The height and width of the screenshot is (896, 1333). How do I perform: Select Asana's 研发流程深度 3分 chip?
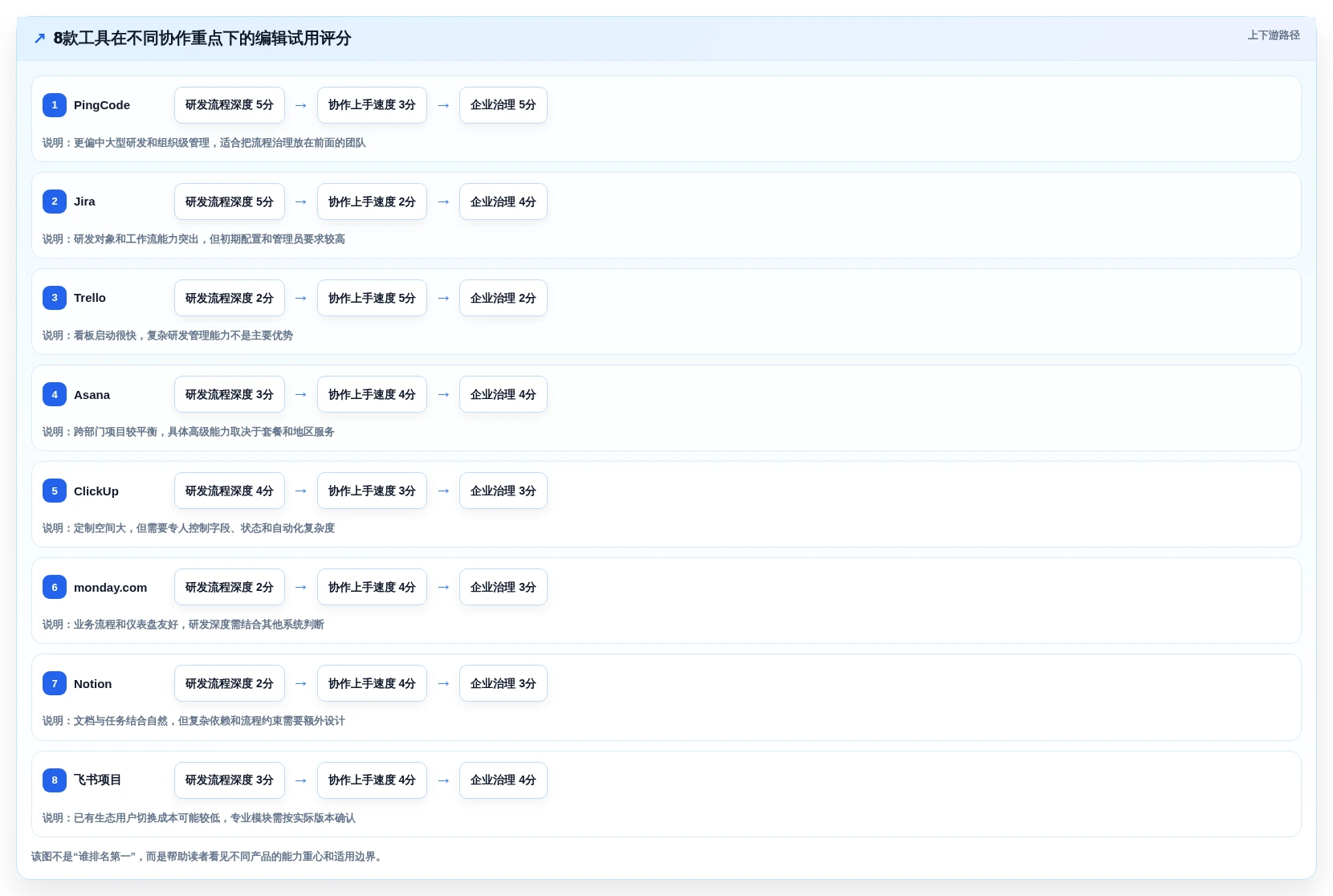(230, 394)
